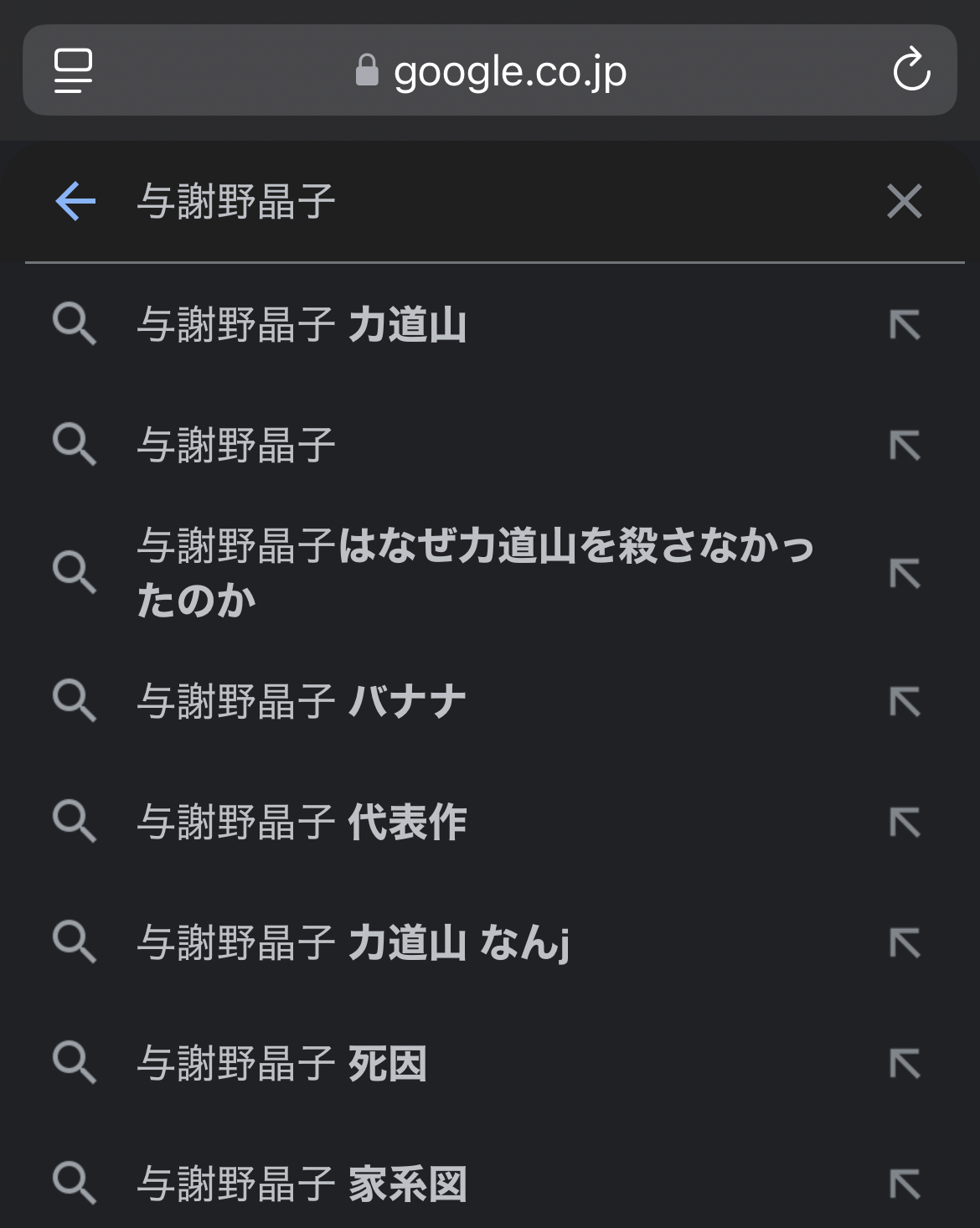
Task: Choose suggestion about なぜ力道山を殺さなかったのか
Action: tap(475, 573)
